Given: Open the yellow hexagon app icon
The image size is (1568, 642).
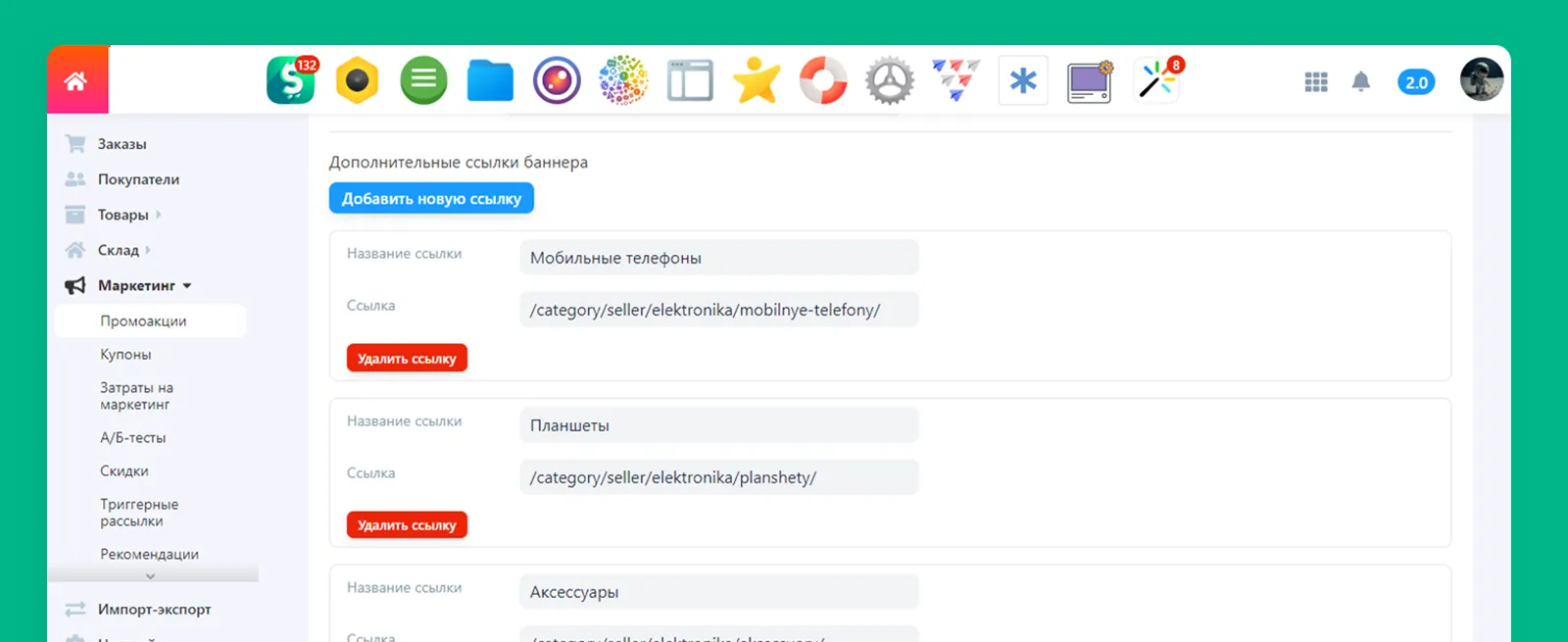Looking at the screenshot, I should point(357,80).
